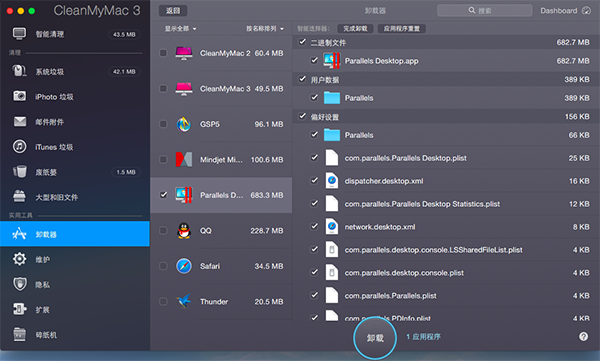This screenshot has width=600, height=361.
Task: Click the Mindjet app icon
Action: (184, 160)
